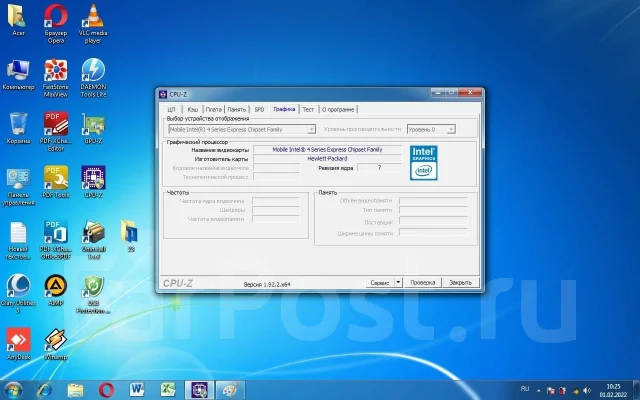
Task: Click the Закрыть button
Action: click(460, 282)
